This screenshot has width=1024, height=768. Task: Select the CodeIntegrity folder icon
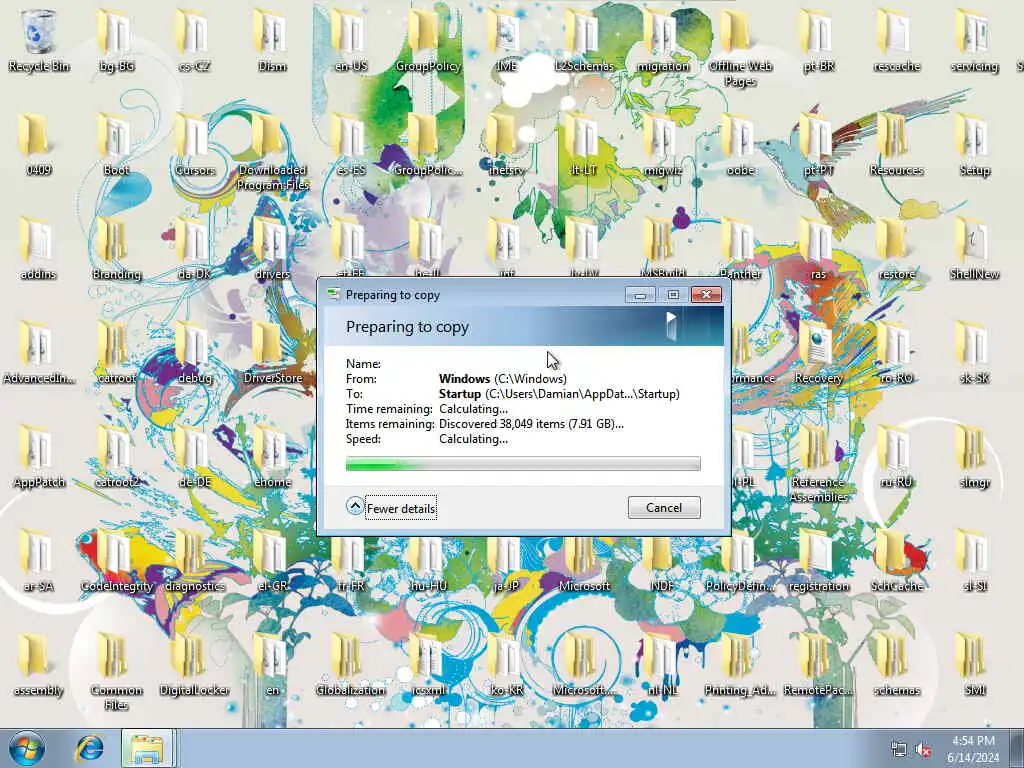(x=116, y=560)
